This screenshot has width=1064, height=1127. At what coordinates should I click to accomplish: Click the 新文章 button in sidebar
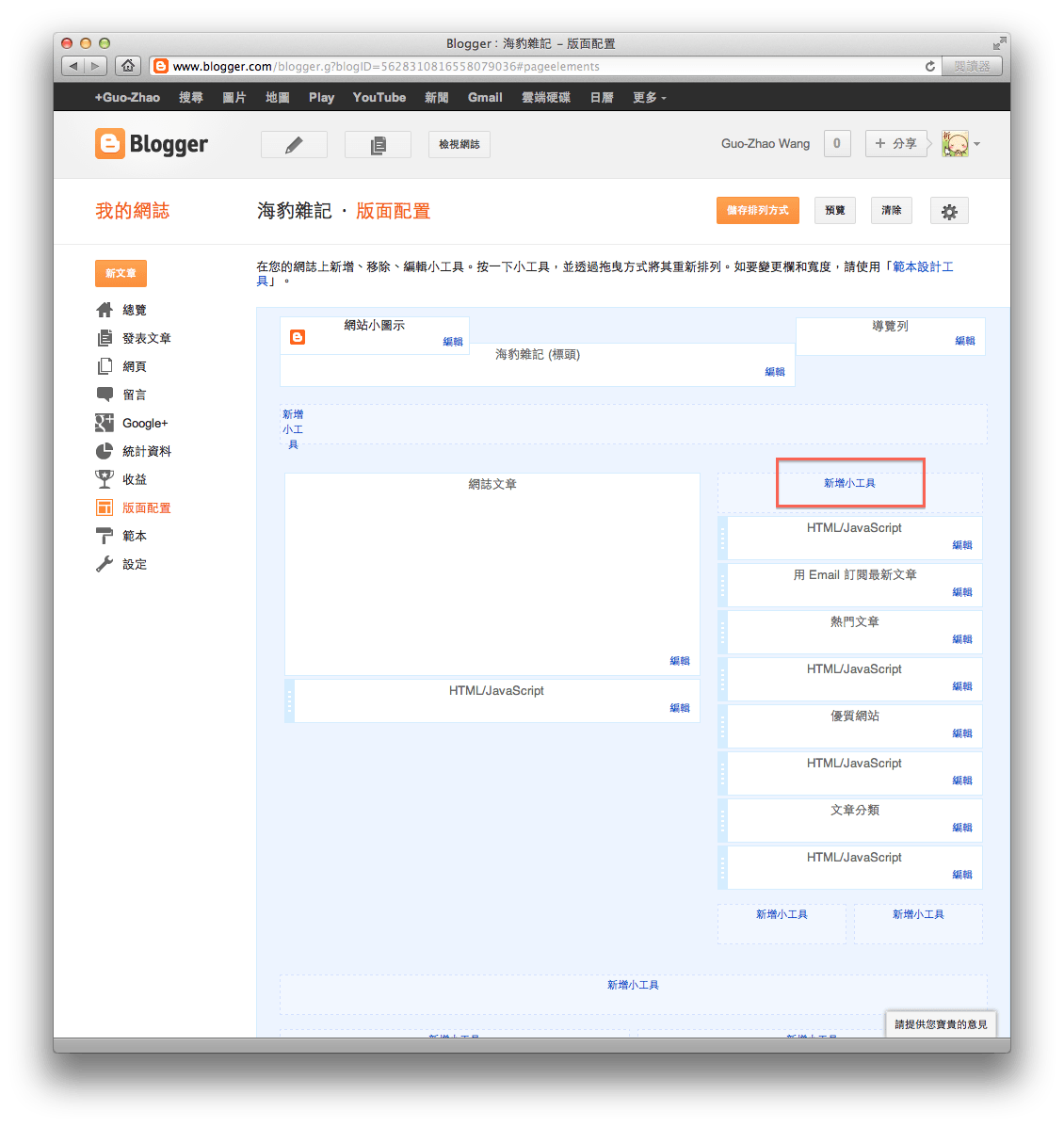click(x=121, y=273)
